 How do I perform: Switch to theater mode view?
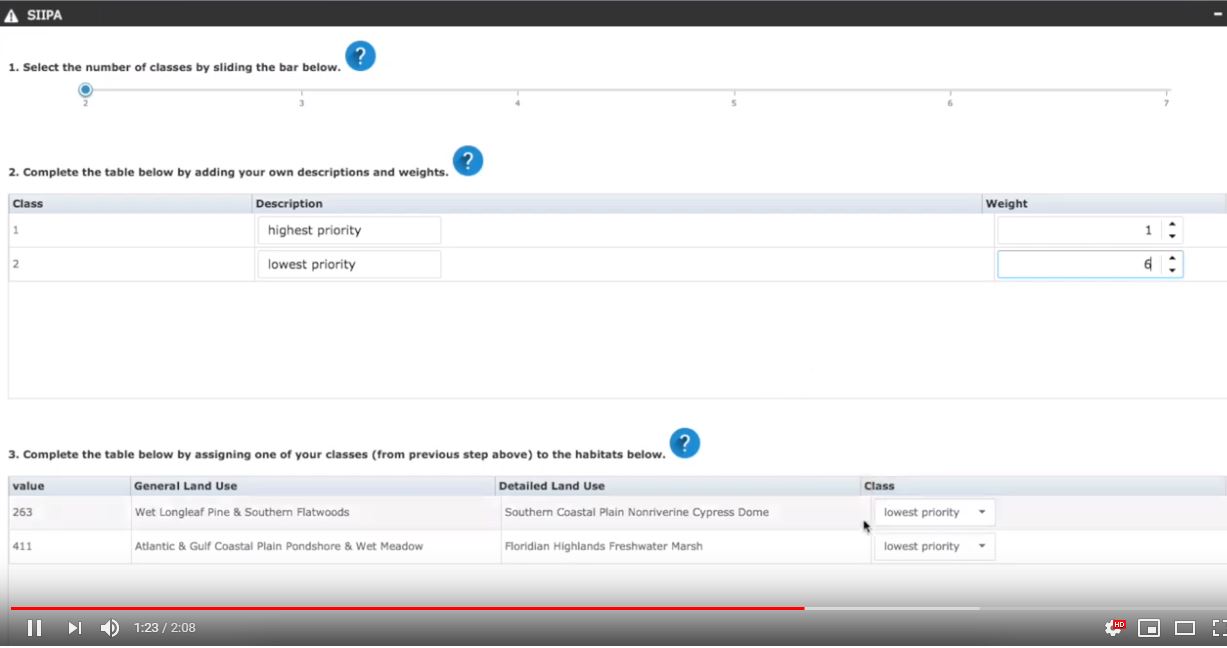1185,628
